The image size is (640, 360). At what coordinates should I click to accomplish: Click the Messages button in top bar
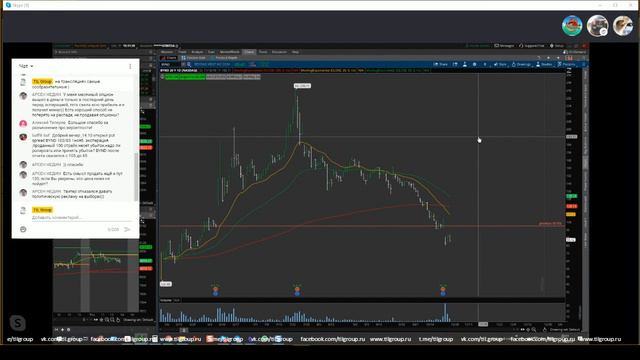(x=504, y=46)
